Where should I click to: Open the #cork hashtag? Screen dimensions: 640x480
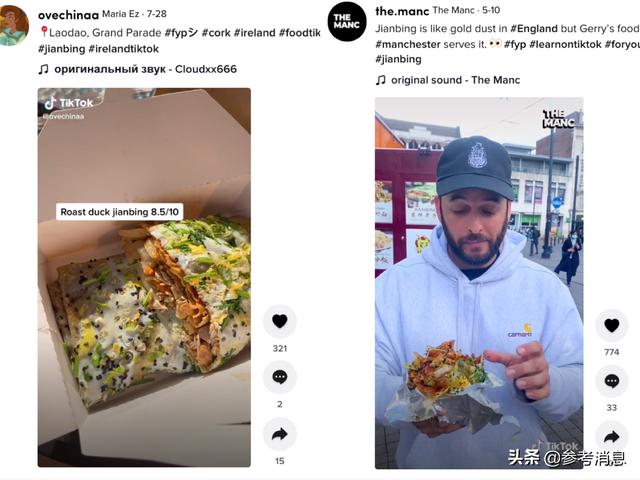[x=216, y=33]
